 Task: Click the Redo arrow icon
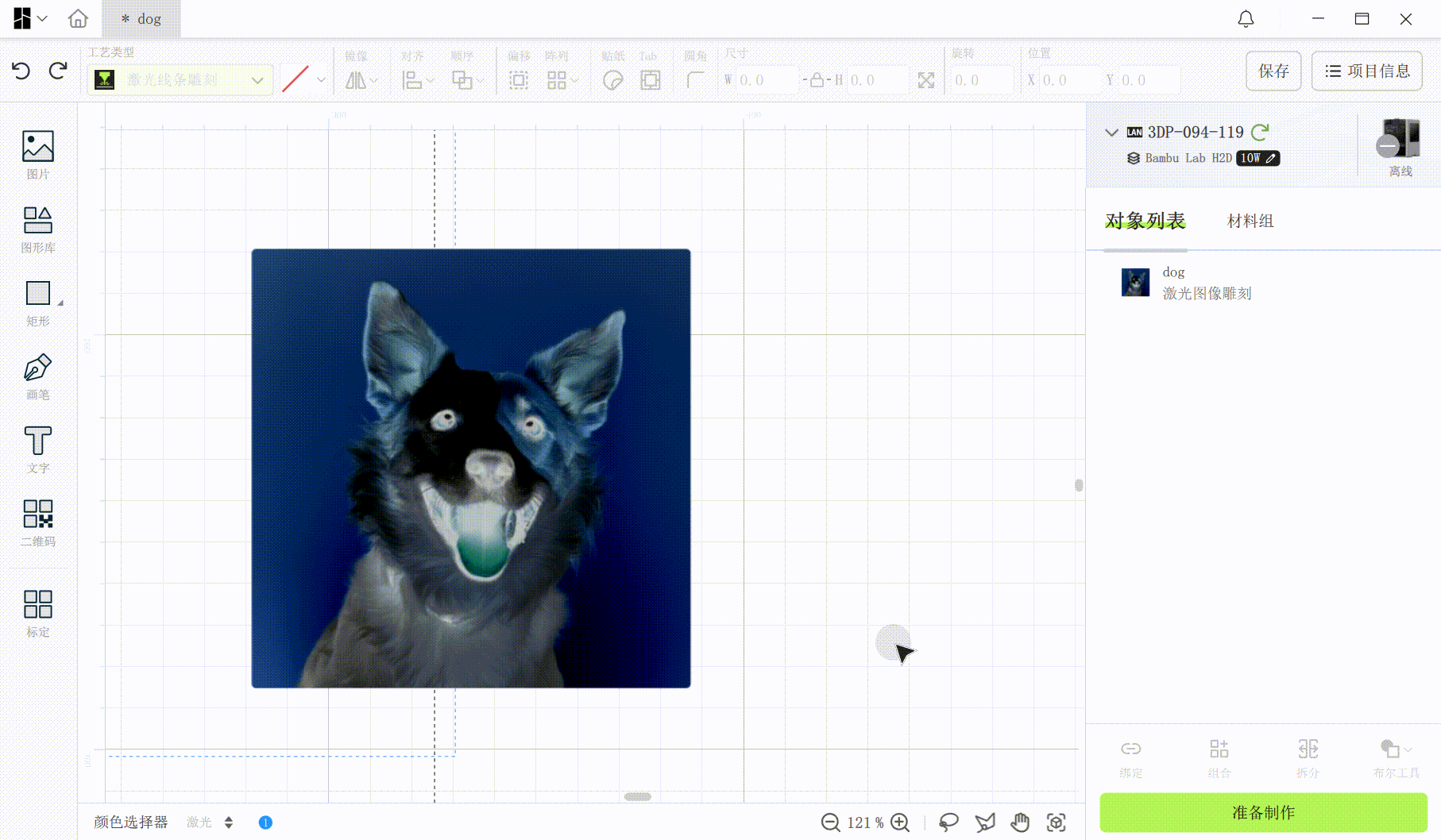58,71
